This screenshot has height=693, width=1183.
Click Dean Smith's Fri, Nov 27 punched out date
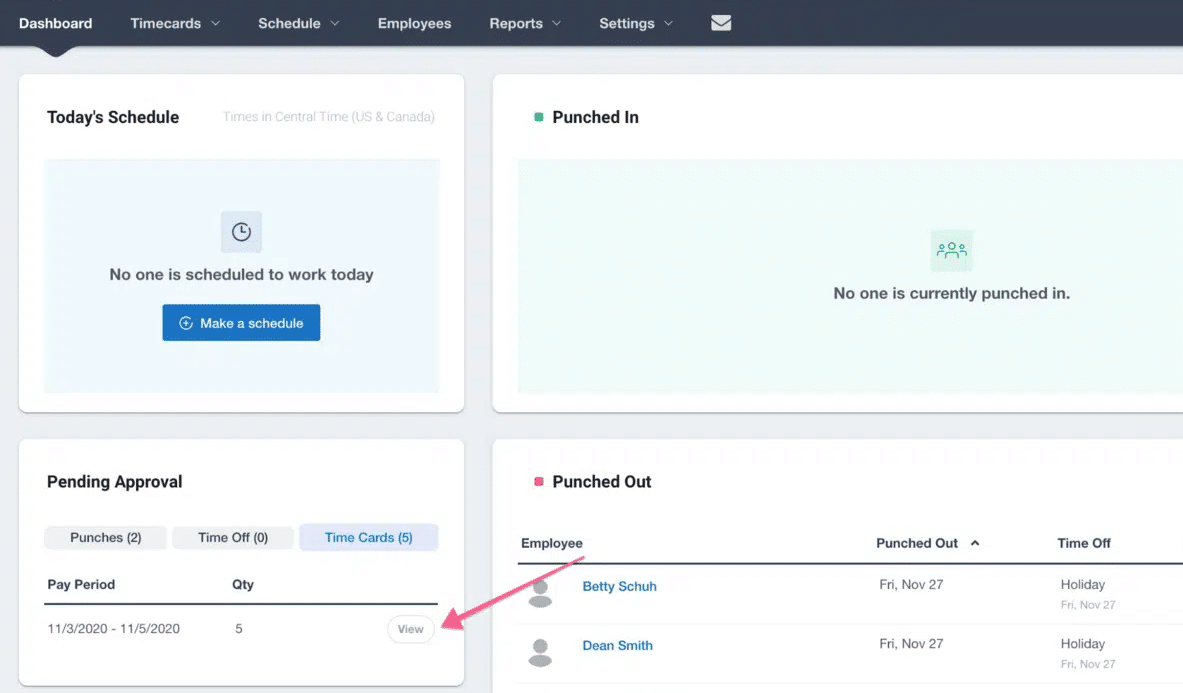tap(911, 644)
